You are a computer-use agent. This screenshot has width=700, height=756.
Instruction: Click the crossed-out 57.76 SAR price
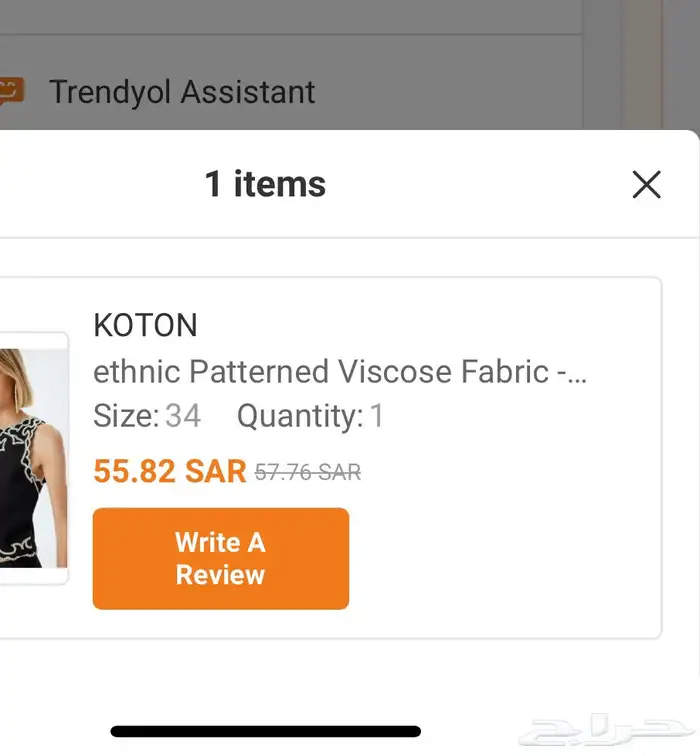pyautogui.click(x=308, y=473)
